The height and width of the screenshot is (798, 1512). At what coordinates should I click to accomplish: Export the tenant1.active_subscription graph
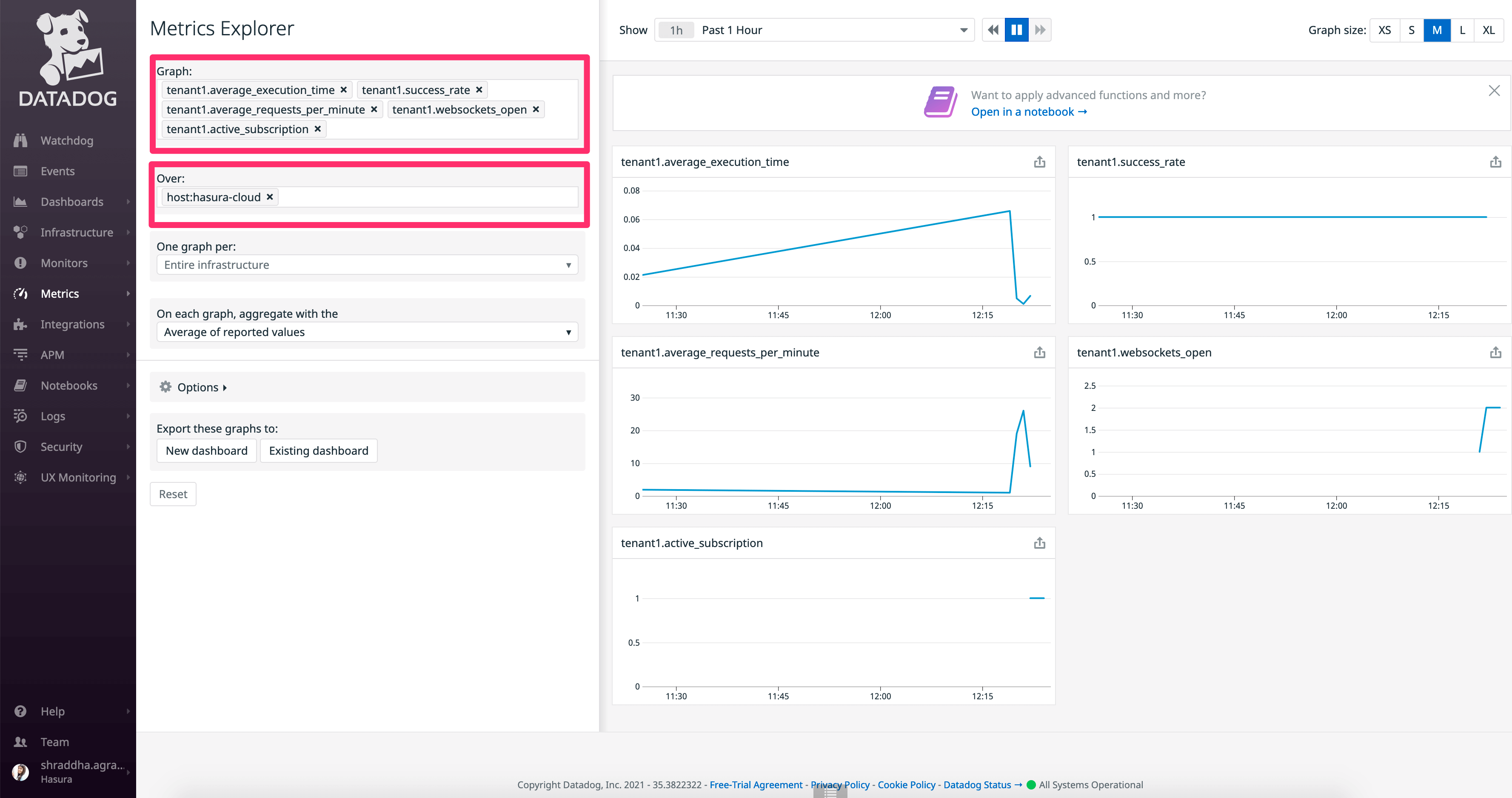(x=1039, y=543)
